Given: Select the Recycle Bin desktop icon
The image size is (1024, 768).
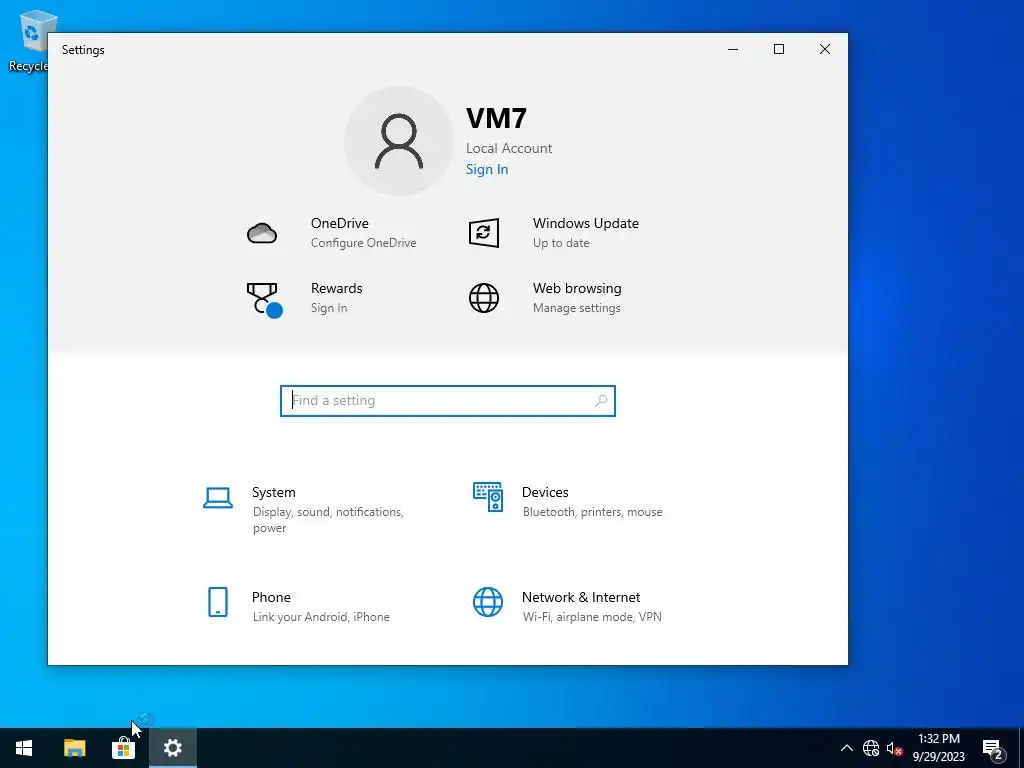Looking at the screenshot, I should 29,40.
